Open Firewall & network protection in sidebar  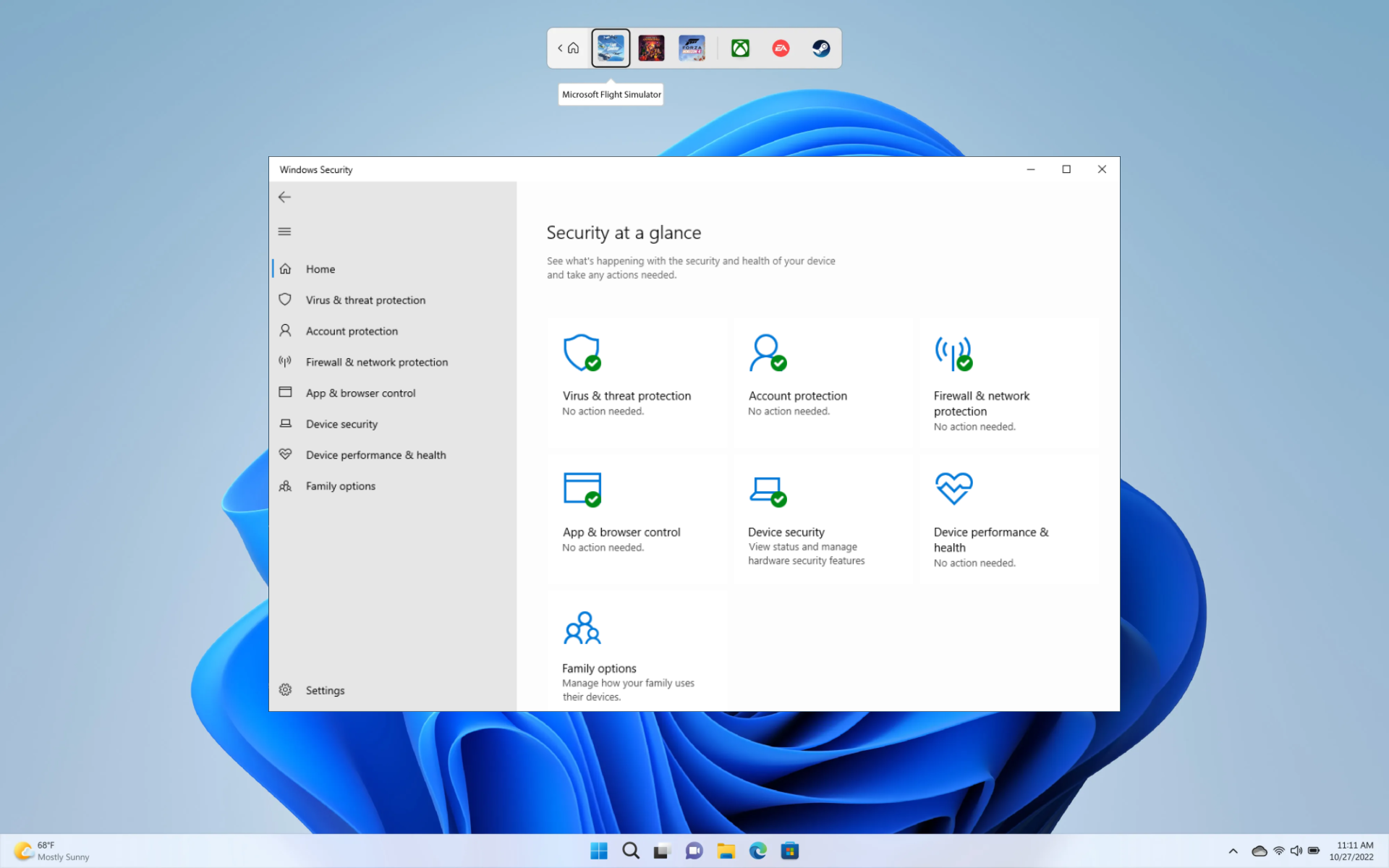click(394, 362)
